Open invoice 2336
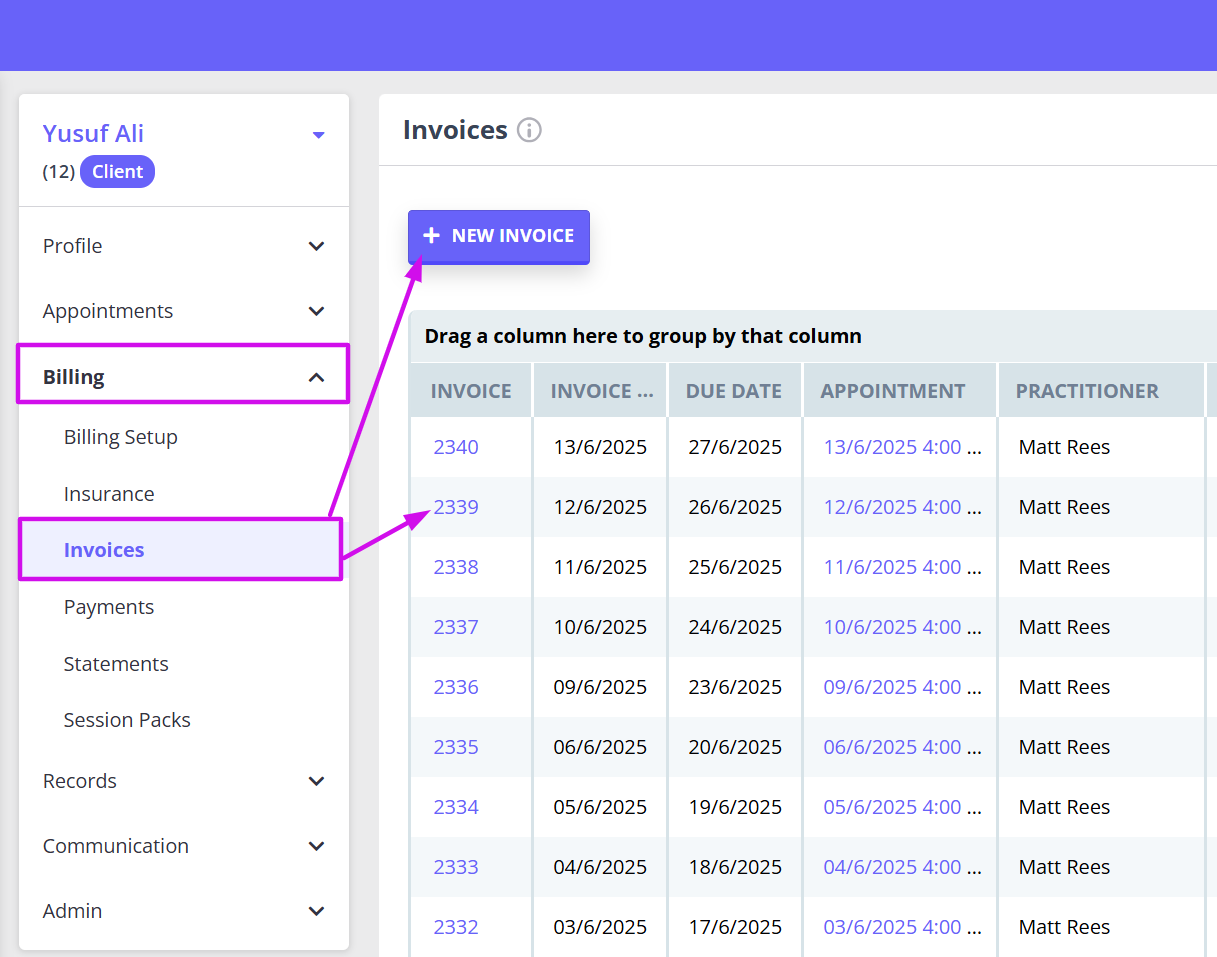The height and width of the screenshot is (957, 1217). tap(456, 687)
